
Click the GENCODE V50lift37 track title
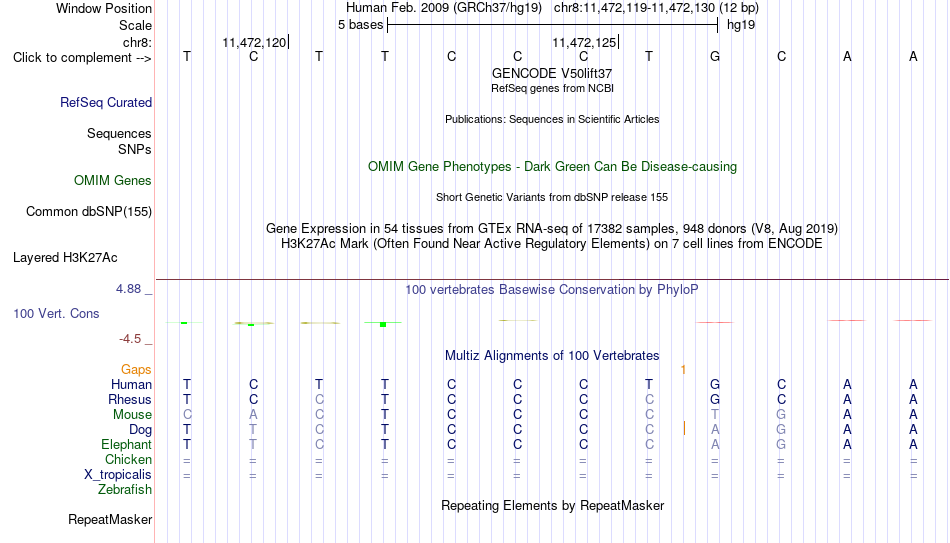coord(552,73)
